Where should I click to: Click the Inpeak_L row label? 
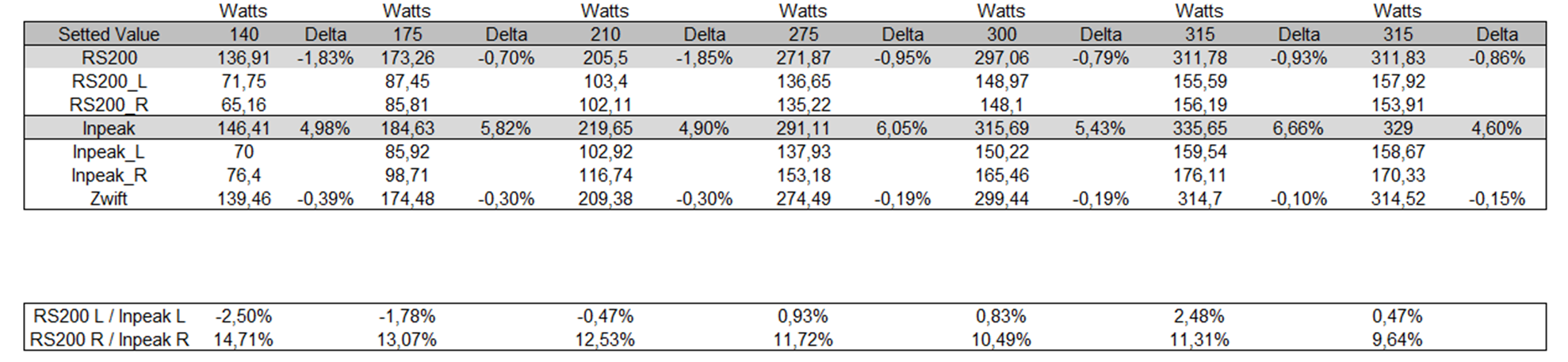point(109,152)
